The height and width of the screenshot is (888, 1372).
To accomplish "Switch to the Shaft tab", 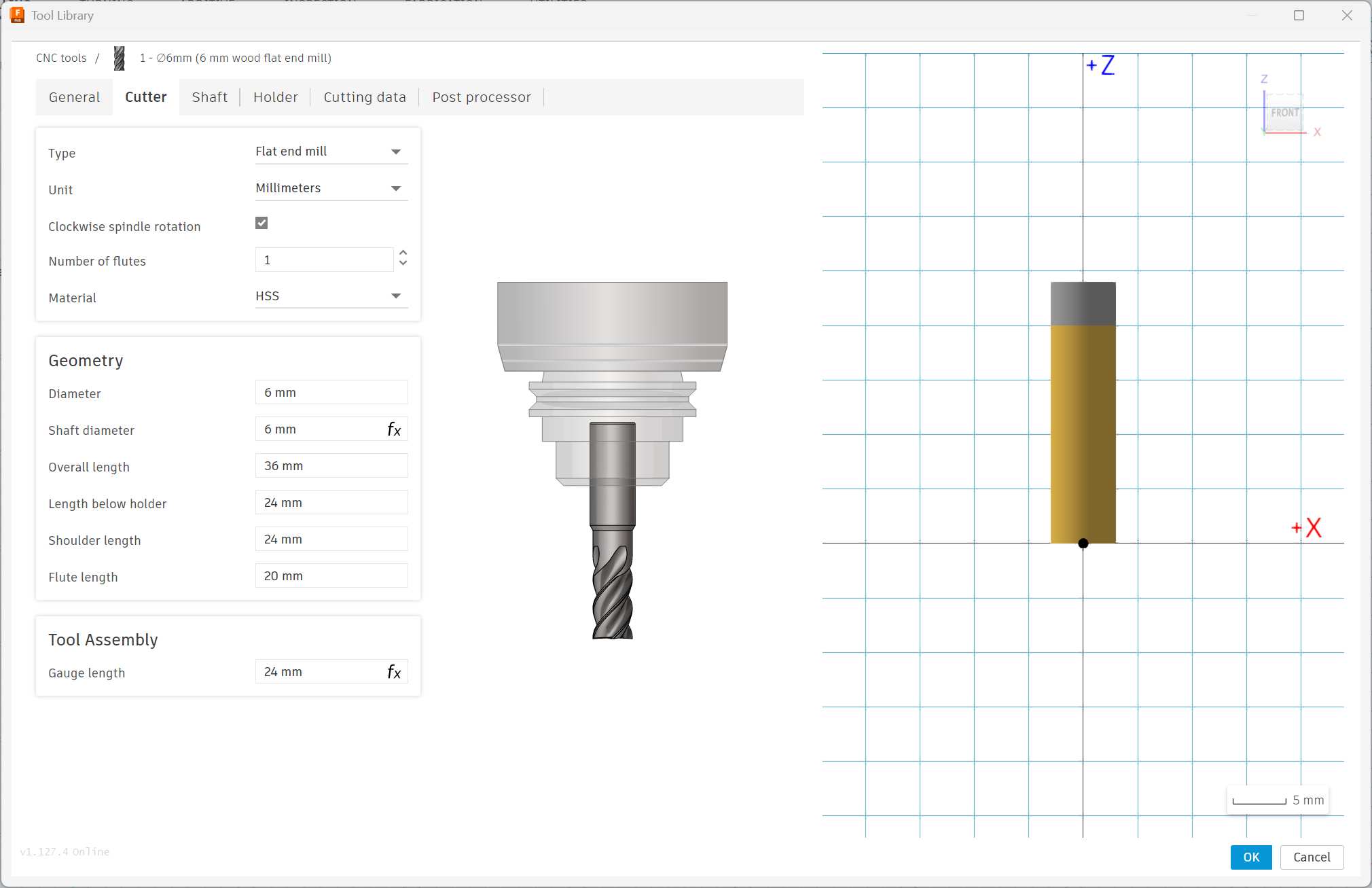I will (209, 97).
